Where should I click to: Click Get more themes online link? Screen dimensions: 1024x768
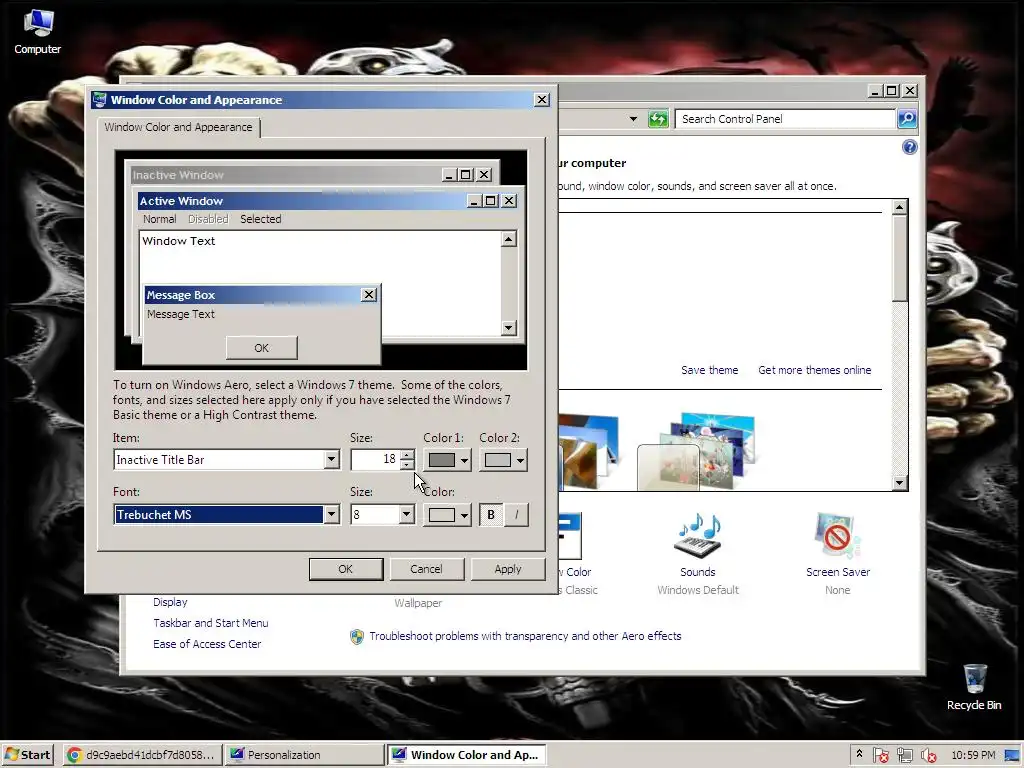[814, 370]
